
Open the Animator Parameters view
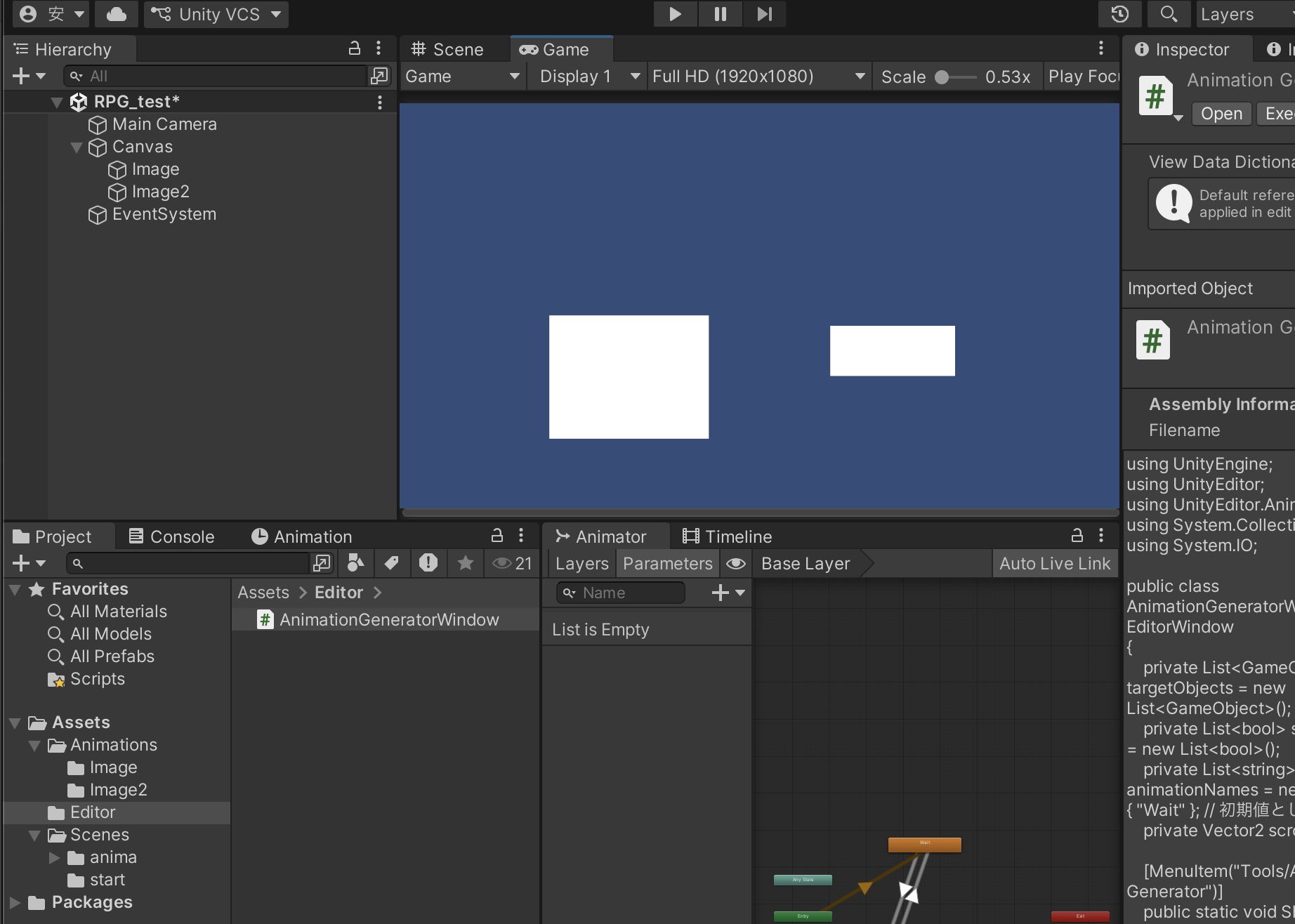(667, 564)
